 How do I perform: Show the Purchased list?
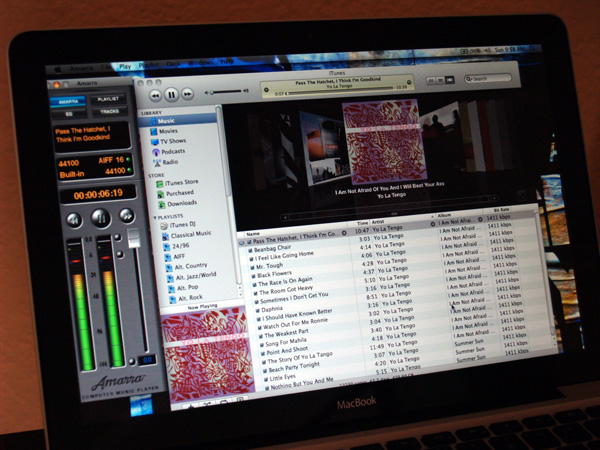176,193
